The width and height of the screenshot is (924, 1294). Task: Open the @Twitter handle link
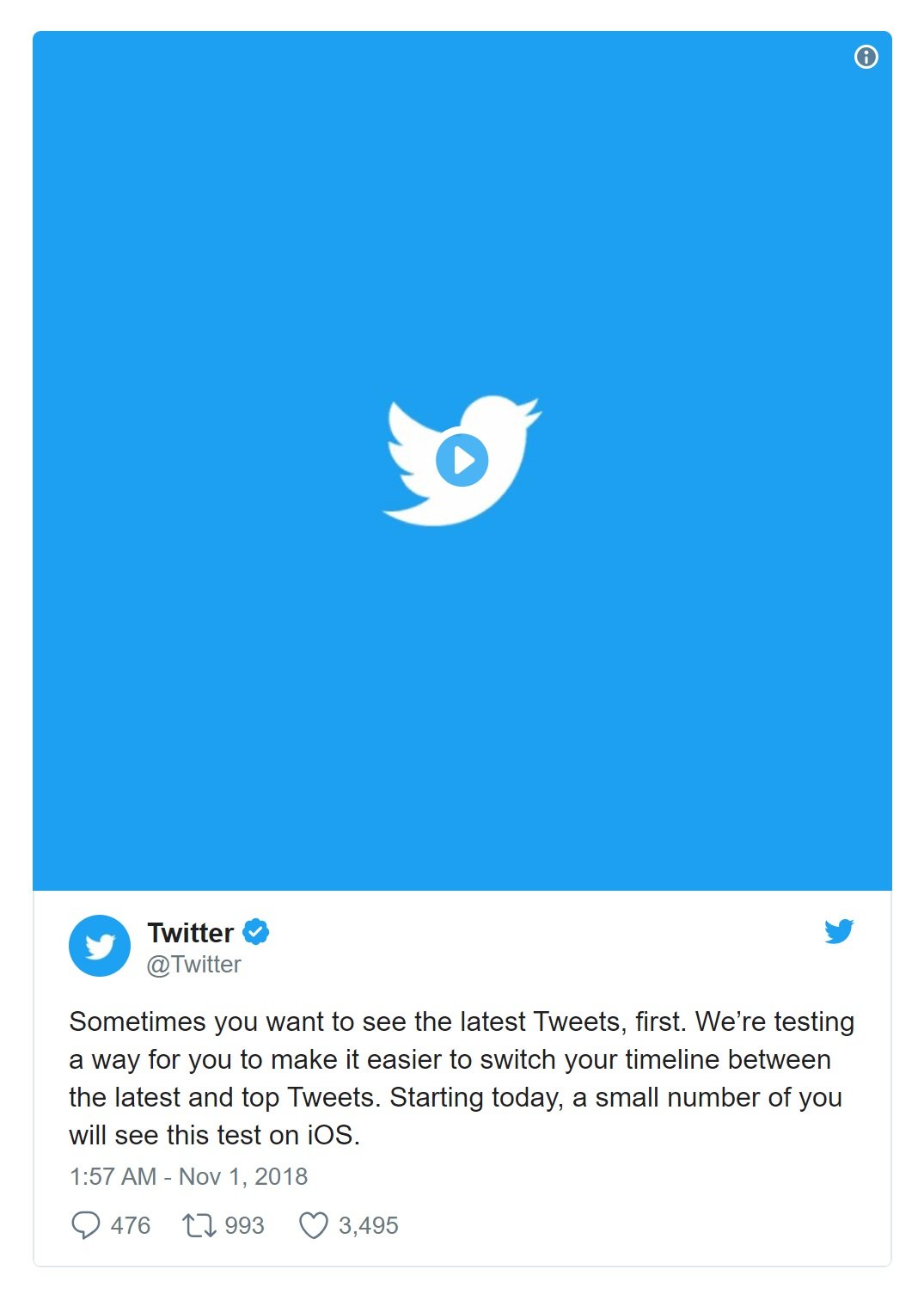(x=194, y=965)
